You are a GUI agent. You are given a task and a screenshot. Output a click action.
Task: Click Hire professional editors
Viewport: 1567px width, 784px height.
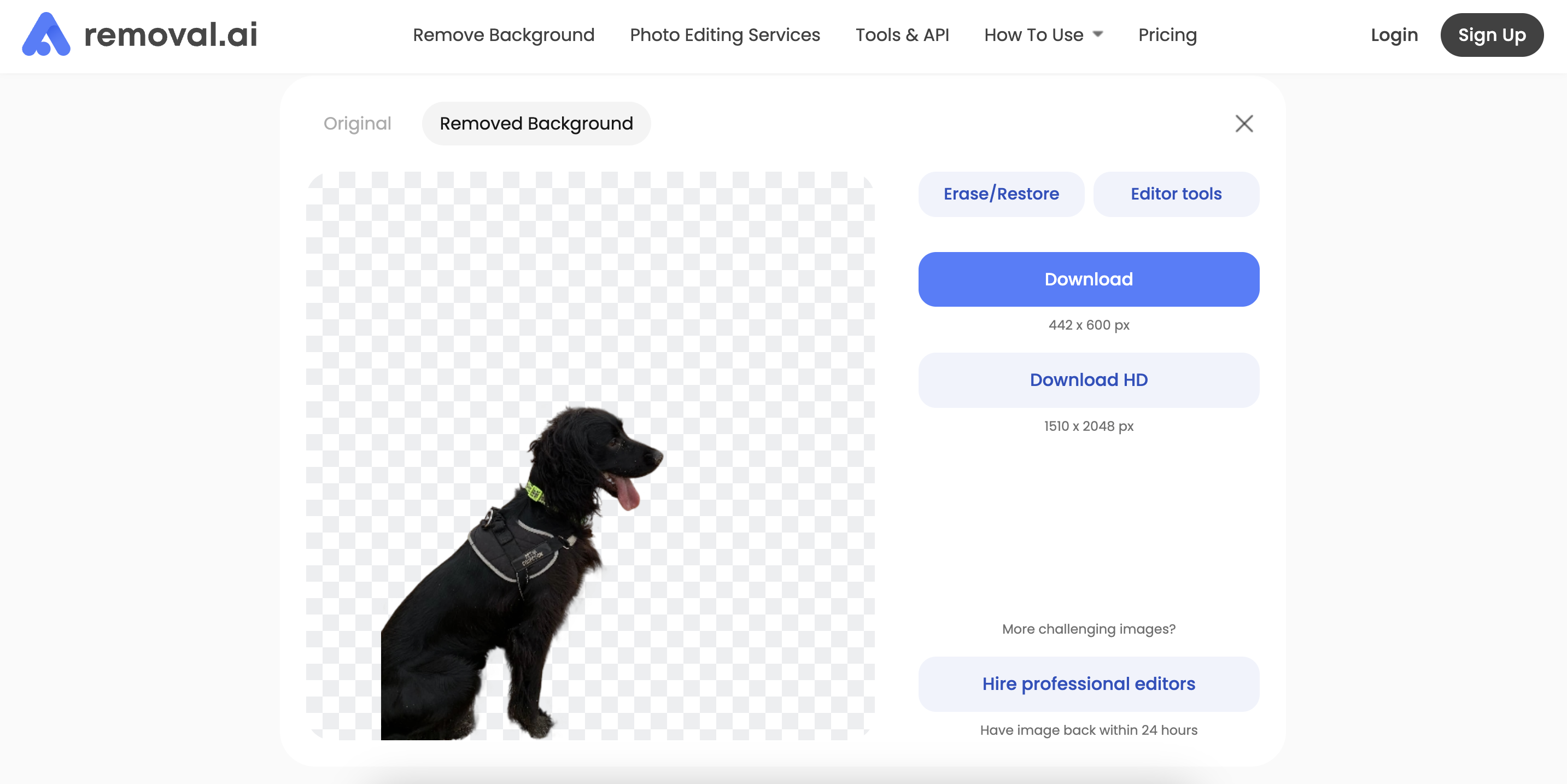pyautogui.click(x=1088, y=683)
